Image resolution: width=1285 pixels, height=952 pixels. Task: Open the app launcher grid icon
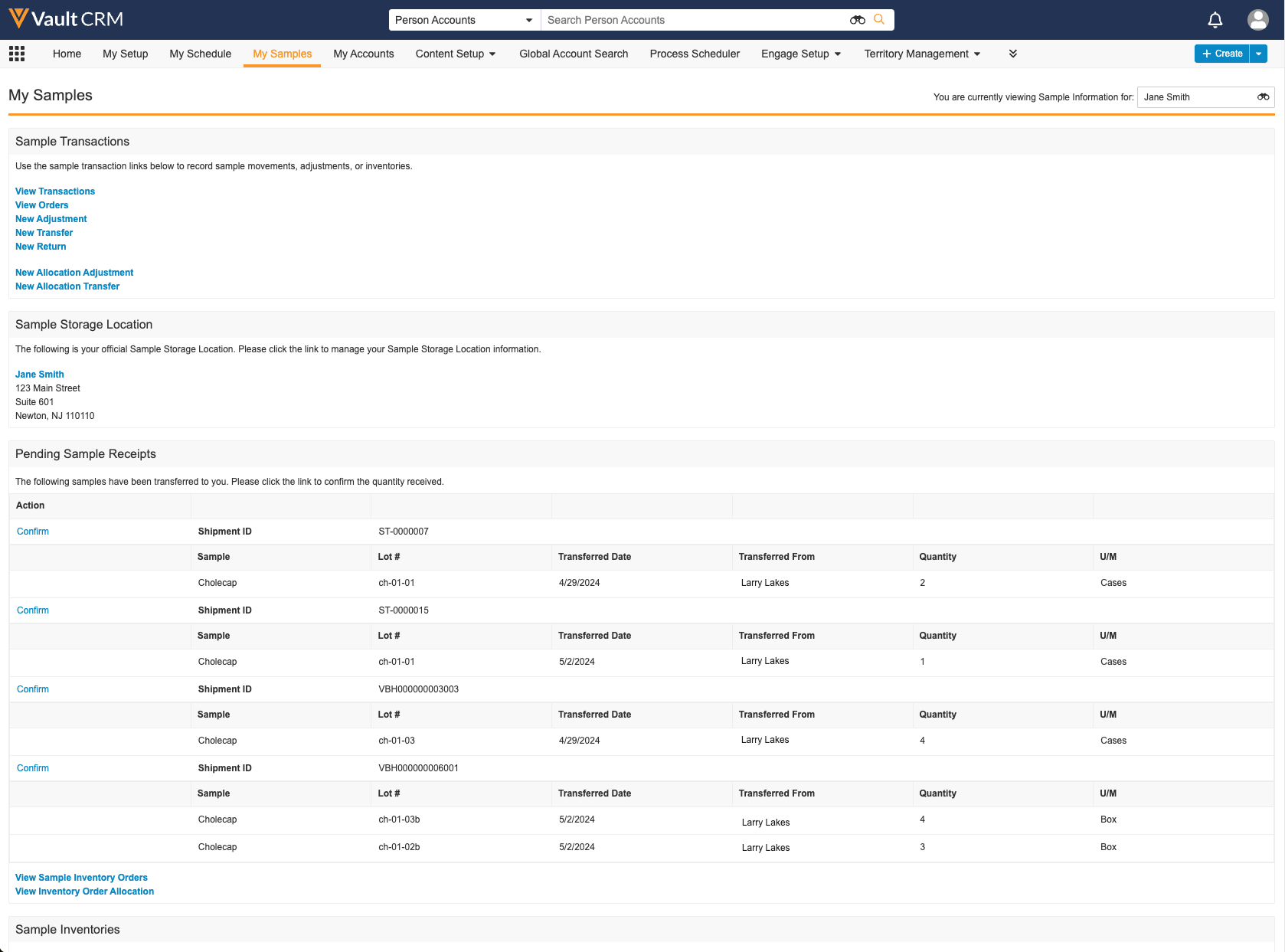[17, 54]
